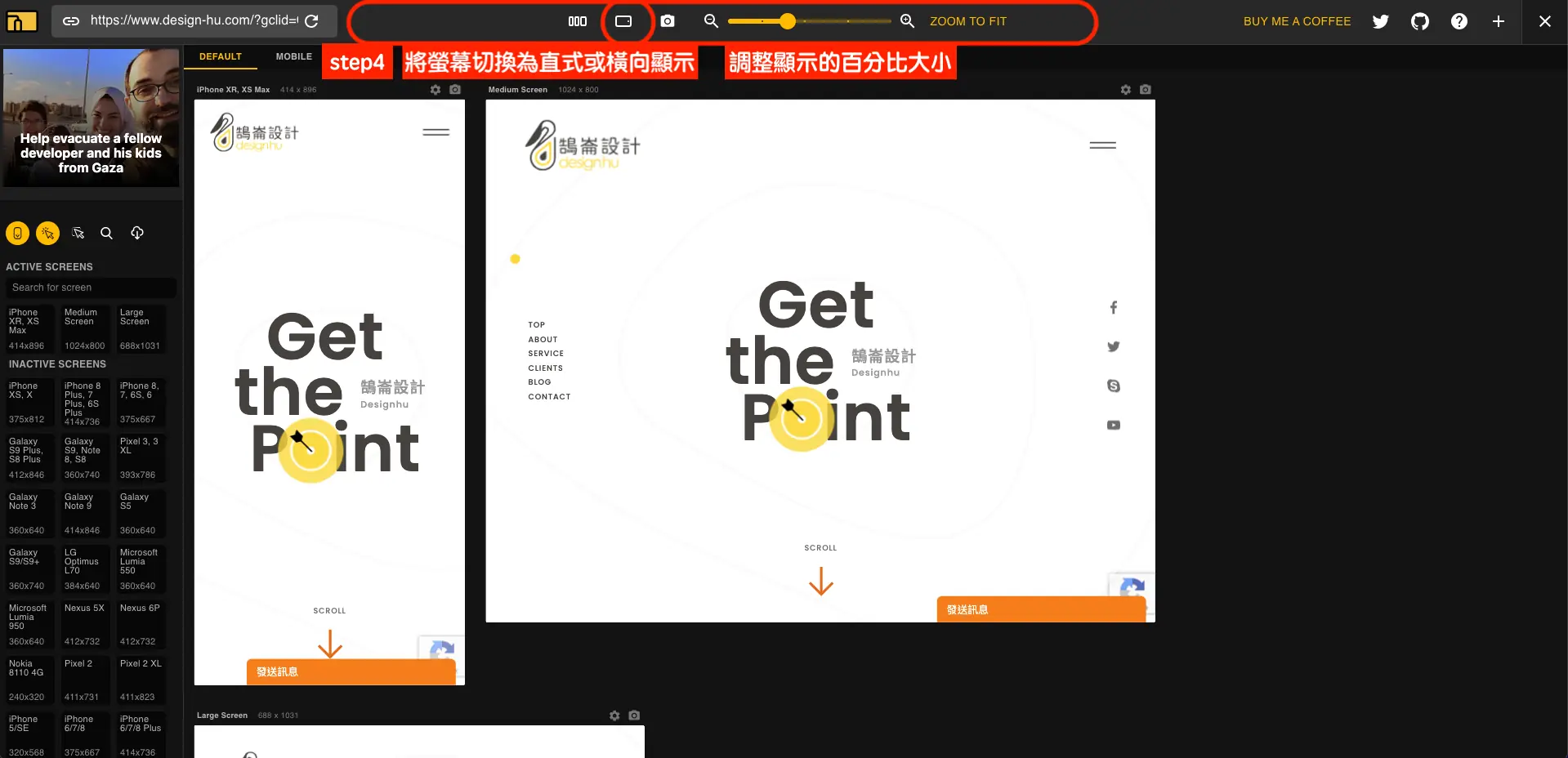The height and width of the screenshot is (758, 1568).
Task: Add Galaxy Note 9 inactive screen
Action: [x=83, y=513]
